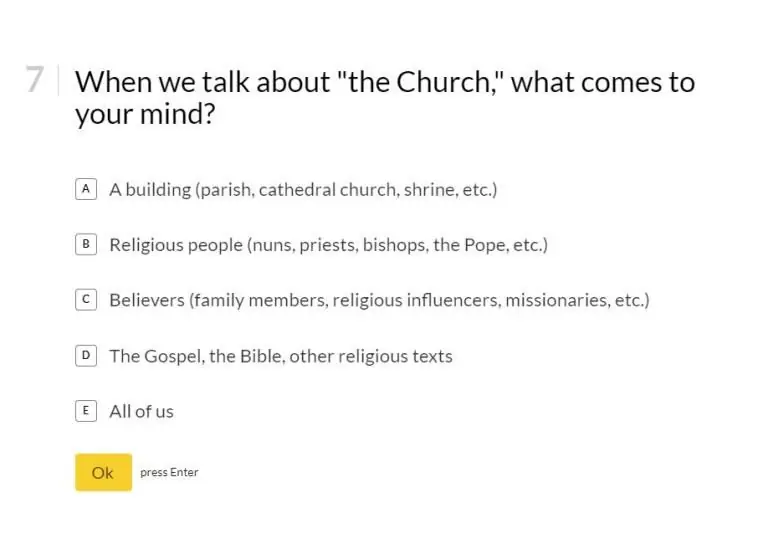Select "The Gospel, the Bible" answer text
The width and height of the screenshot is (768, 549).
[196, 356]
